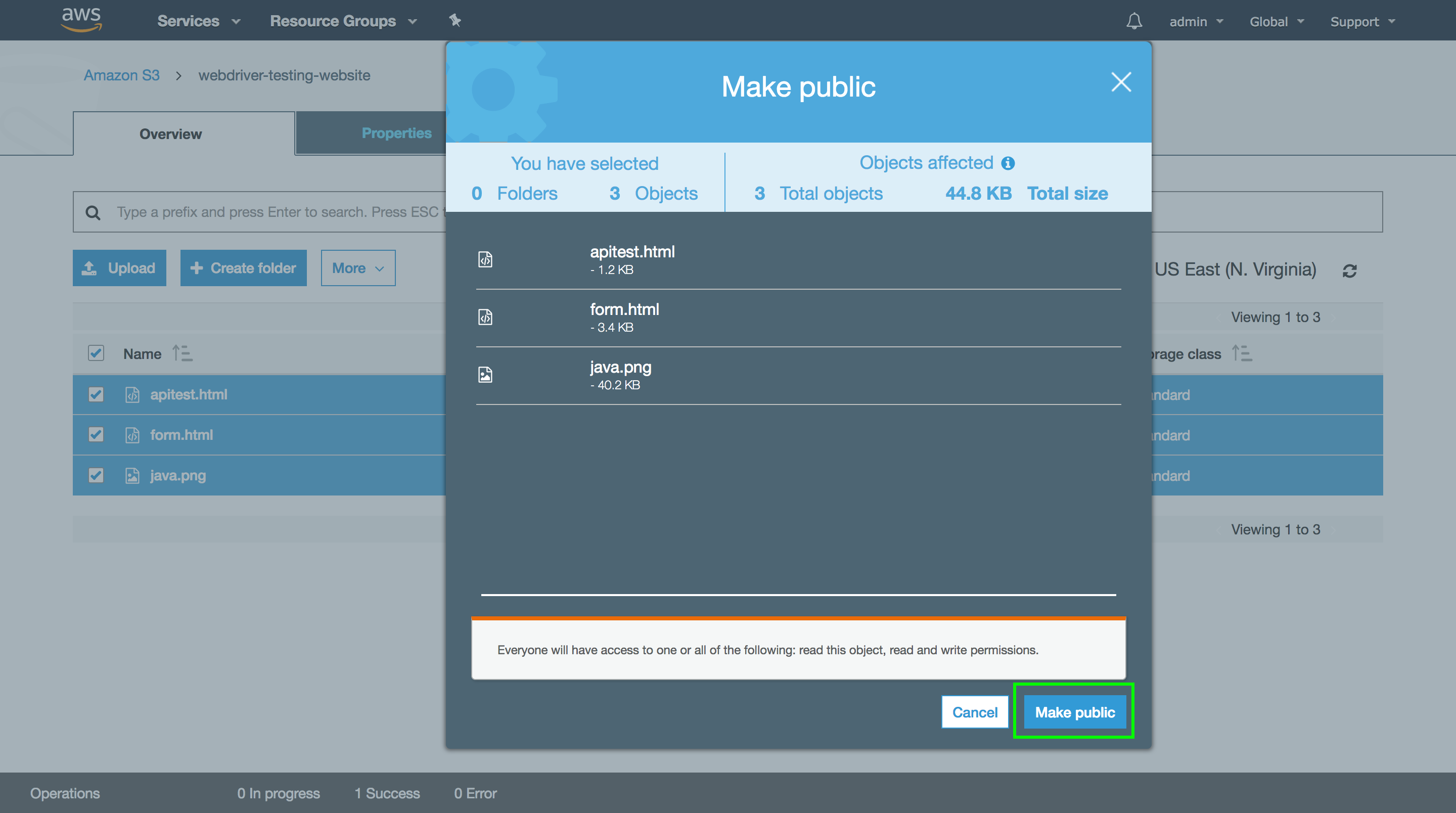
Task: Confirm with the Make public button
Action: point(1074,712)
